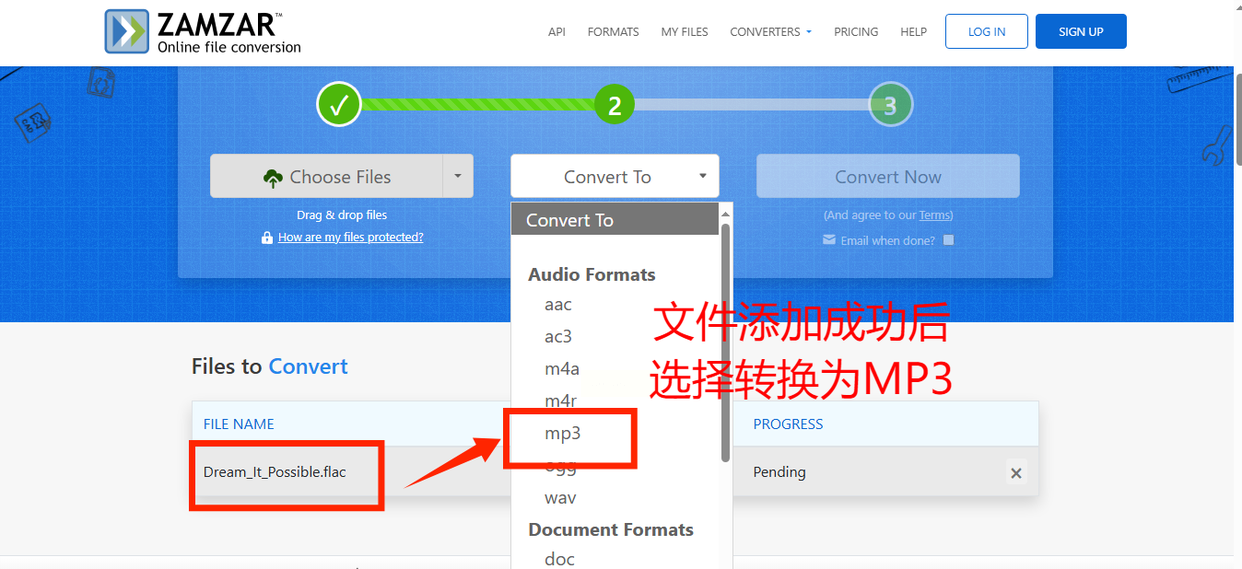1242x569 pixels.
Task: Tick the Email when done checkbox
Action: (x=949, y=240)
